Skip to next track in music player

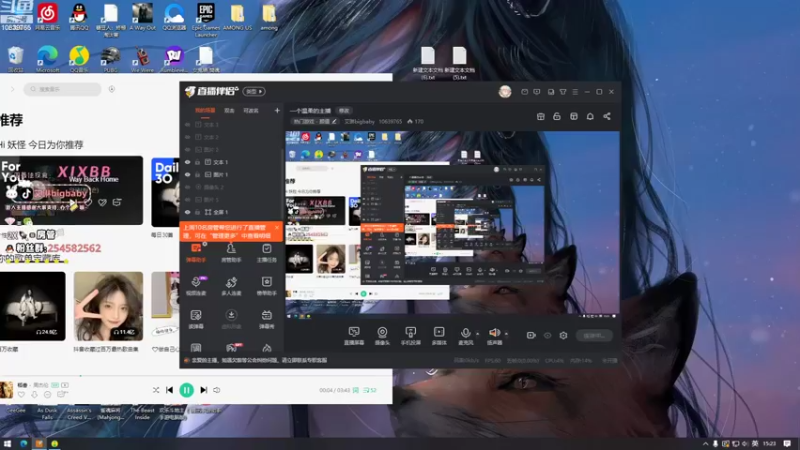point(204,390)
